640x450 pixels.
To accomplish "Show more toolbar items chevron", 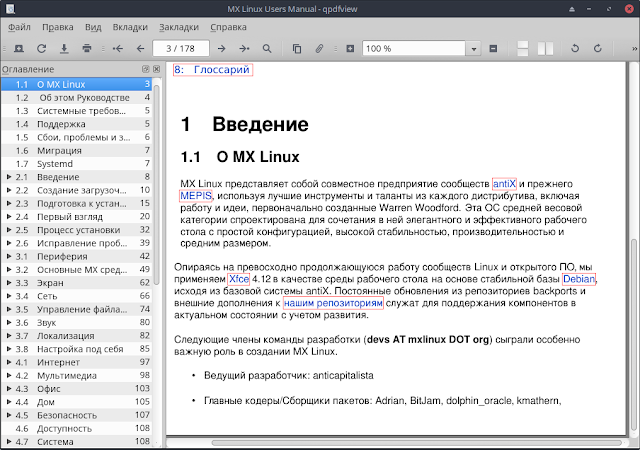I will [635, 49].
